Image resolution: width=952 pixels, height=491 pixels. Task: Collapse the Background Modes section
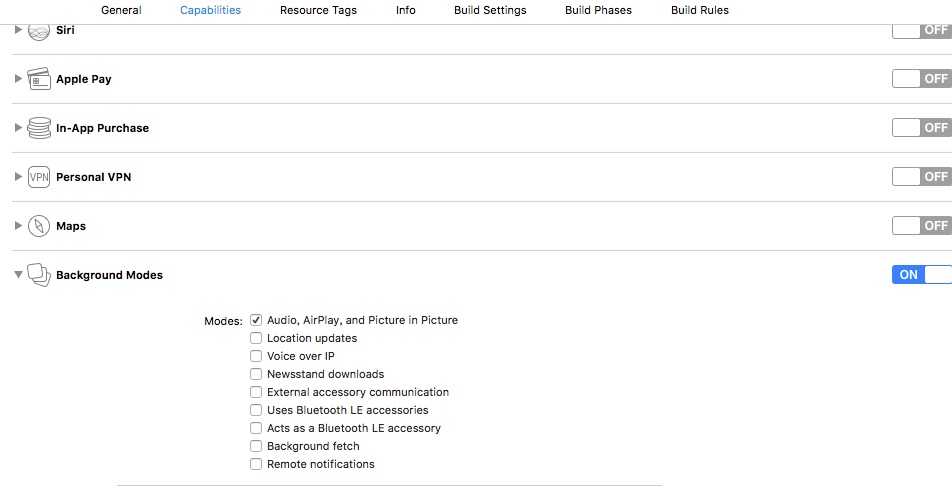18,274
